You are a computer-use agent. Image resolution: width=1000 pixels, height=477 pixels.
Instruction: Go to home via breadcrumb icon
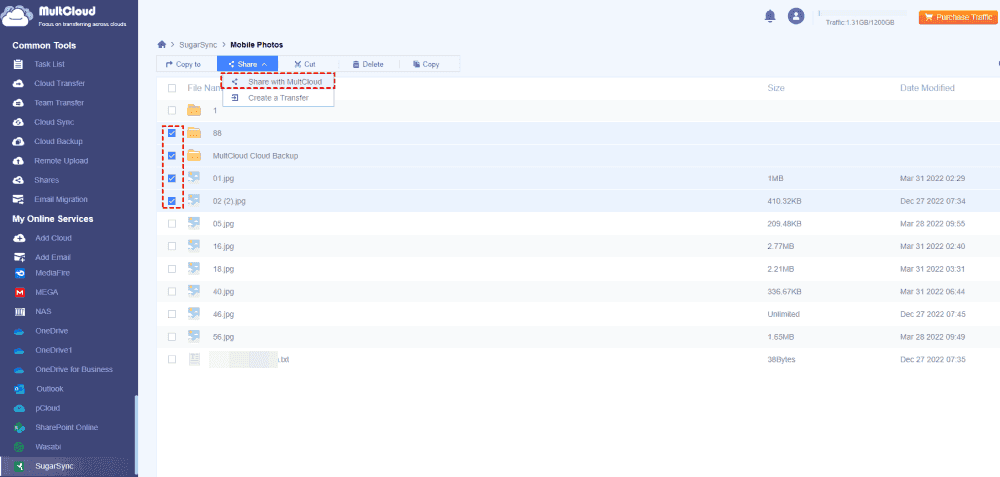(x=162, y=45)
